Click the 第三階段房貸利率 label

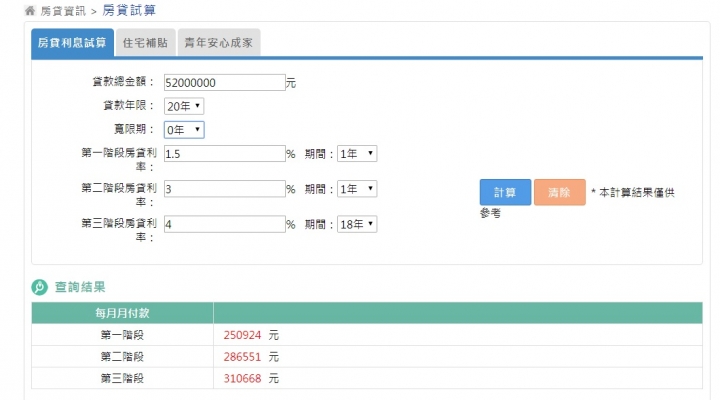(119, 230)
